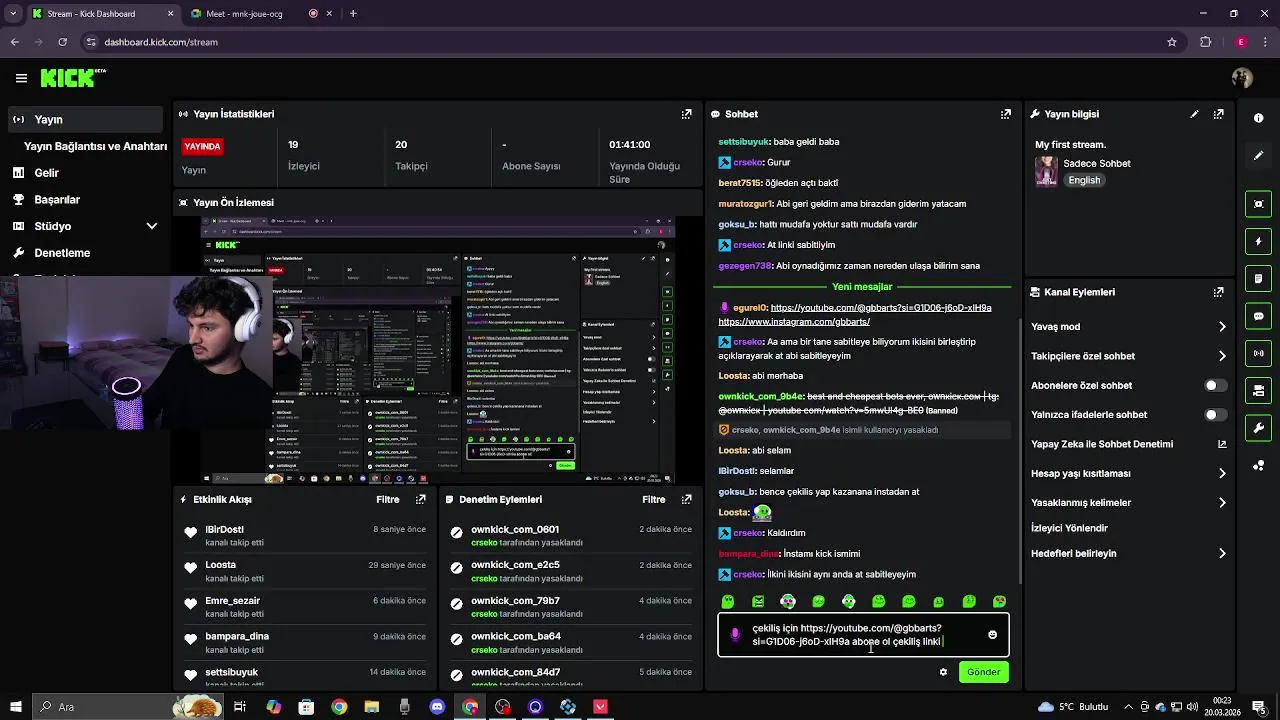The height and width of the screenshot is (720, 1280).
Task: Open a new browser tab
Action: (353, 13)
